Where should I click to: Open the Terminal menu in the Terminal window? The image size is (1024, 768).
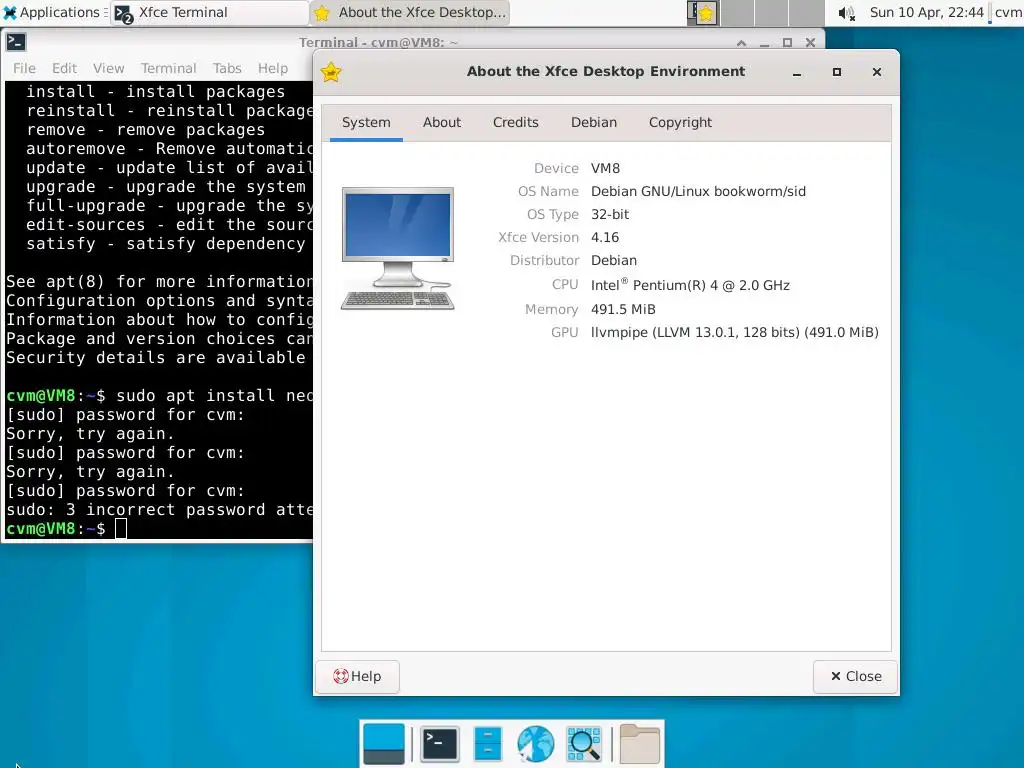tap(168, 68)
